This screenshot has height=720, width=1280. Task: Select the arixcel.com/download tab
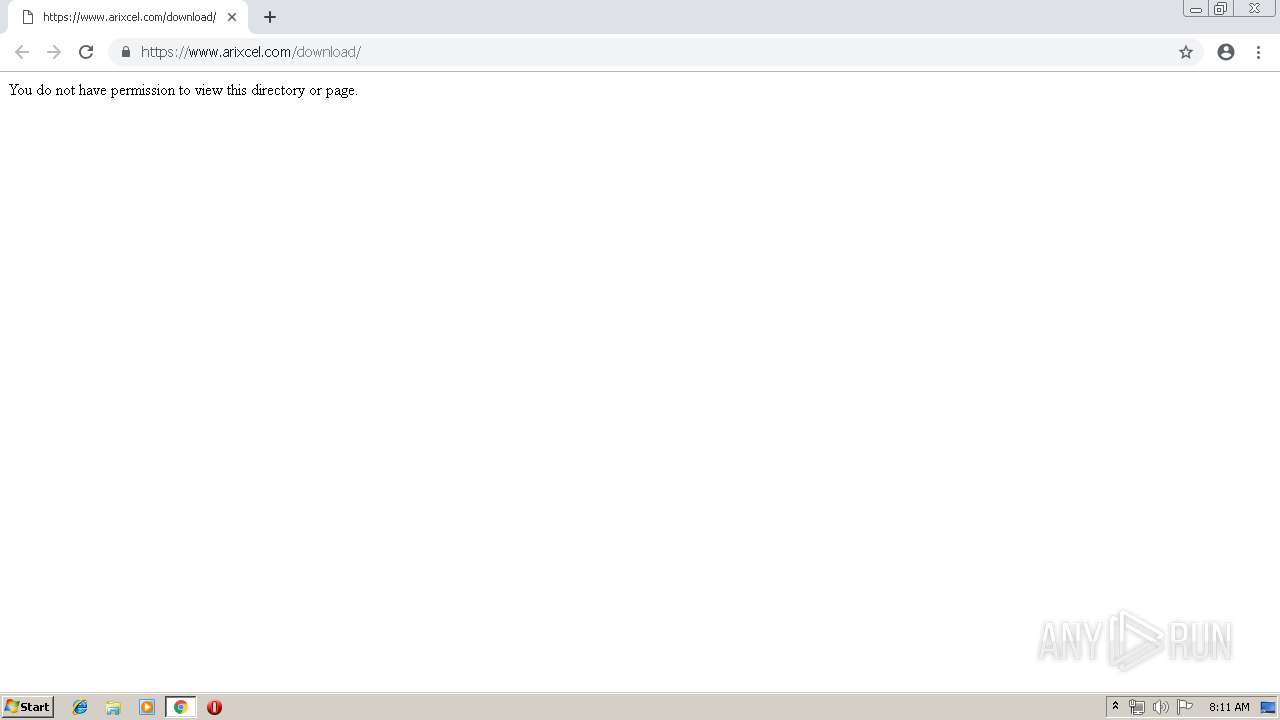[128, 17]
